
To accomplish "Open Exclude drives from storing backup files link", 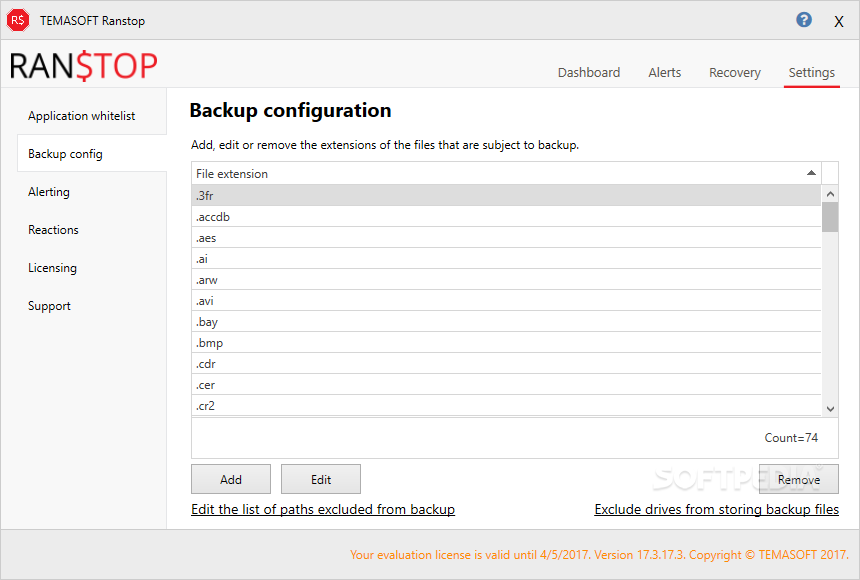I will pyautogui.click(x=716, y=509).
